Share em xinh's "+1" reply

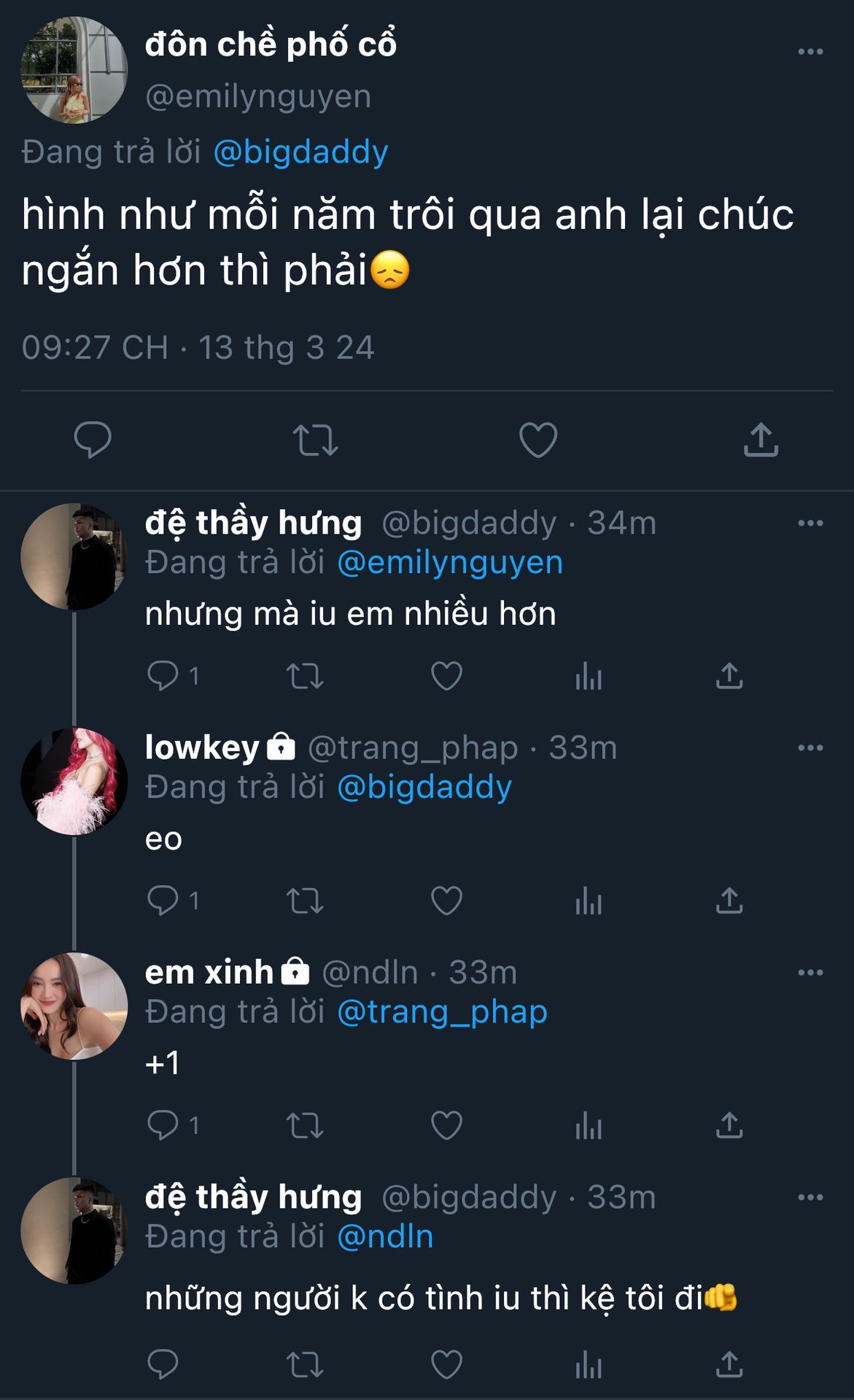[729, 1125]
